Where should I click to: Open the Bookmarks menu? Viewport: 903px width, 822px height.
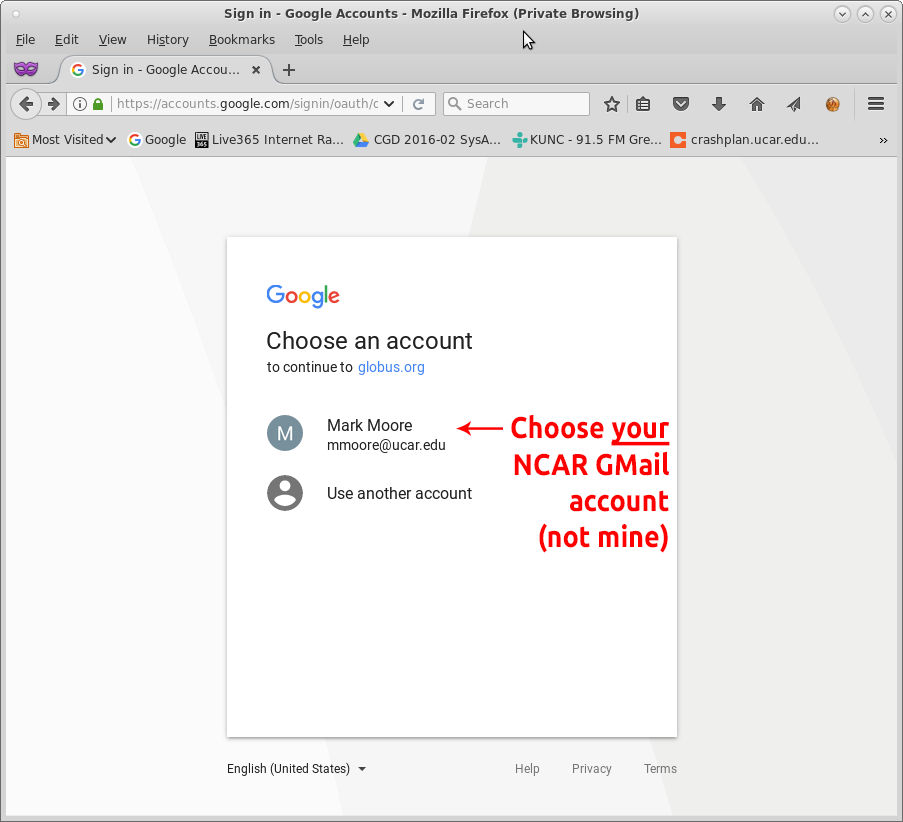[241, 40]
